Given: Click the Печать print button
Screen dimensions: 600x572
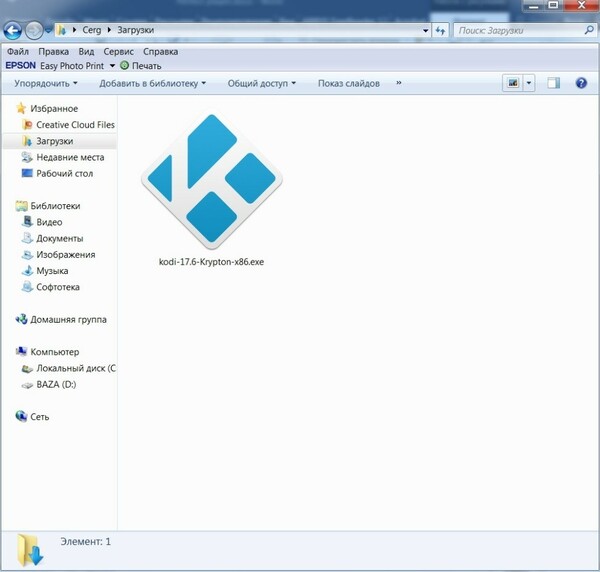Looking at the screenshot, I should [141, 66].
